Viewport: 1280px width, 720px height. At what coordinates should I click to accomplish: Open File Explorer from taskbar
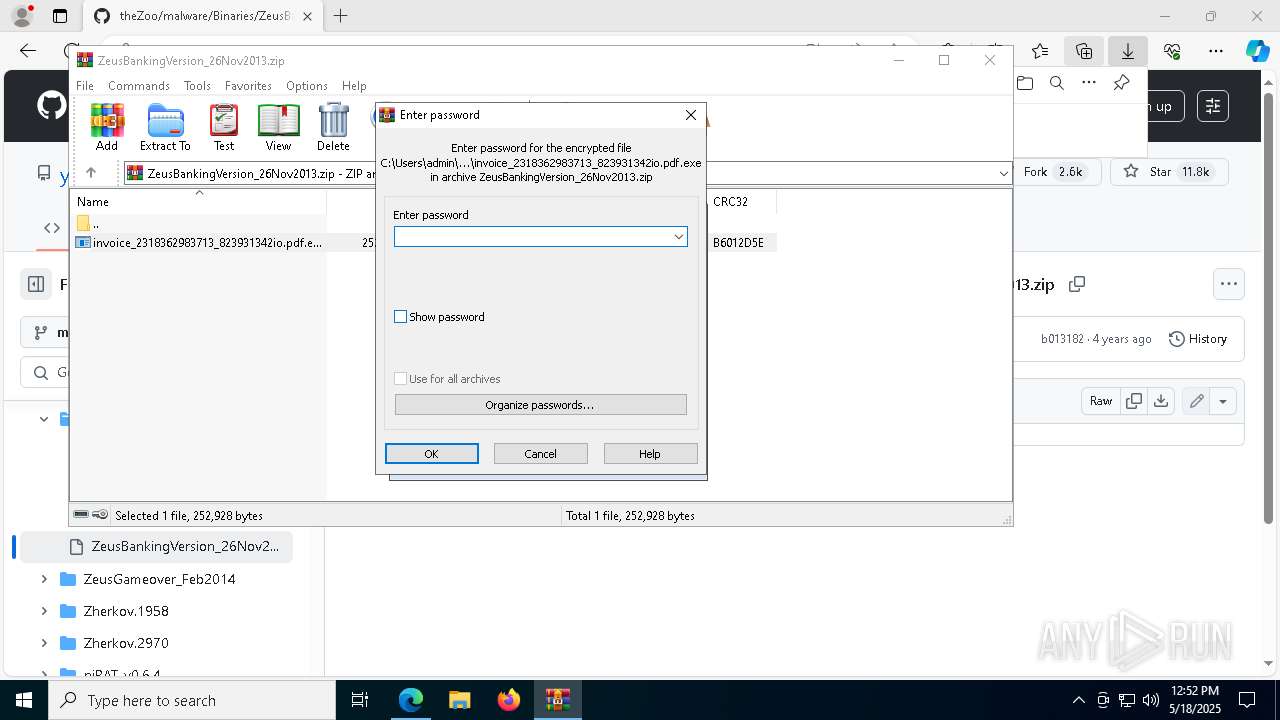pyautogui.click(x=460, y=700)
